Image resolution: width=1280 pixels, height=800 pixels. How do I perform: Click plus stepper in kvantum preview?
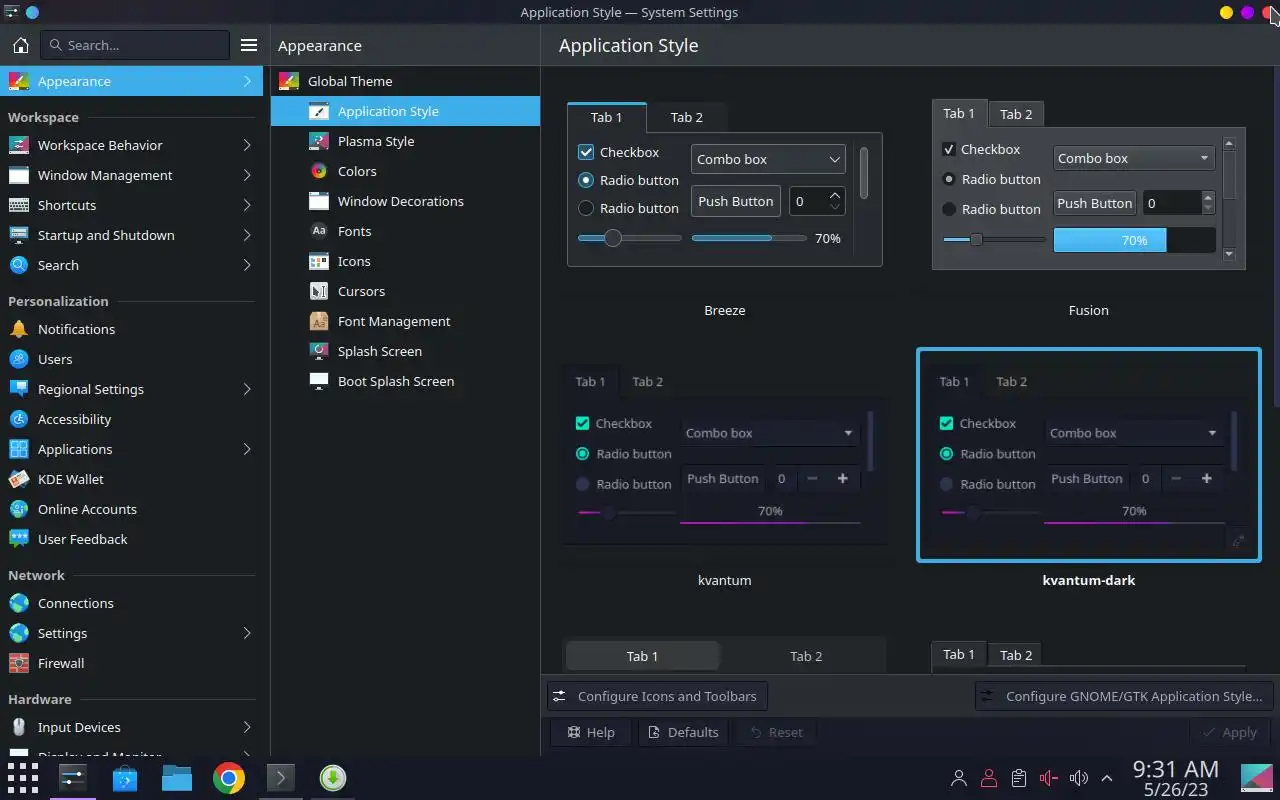(842, 478)
